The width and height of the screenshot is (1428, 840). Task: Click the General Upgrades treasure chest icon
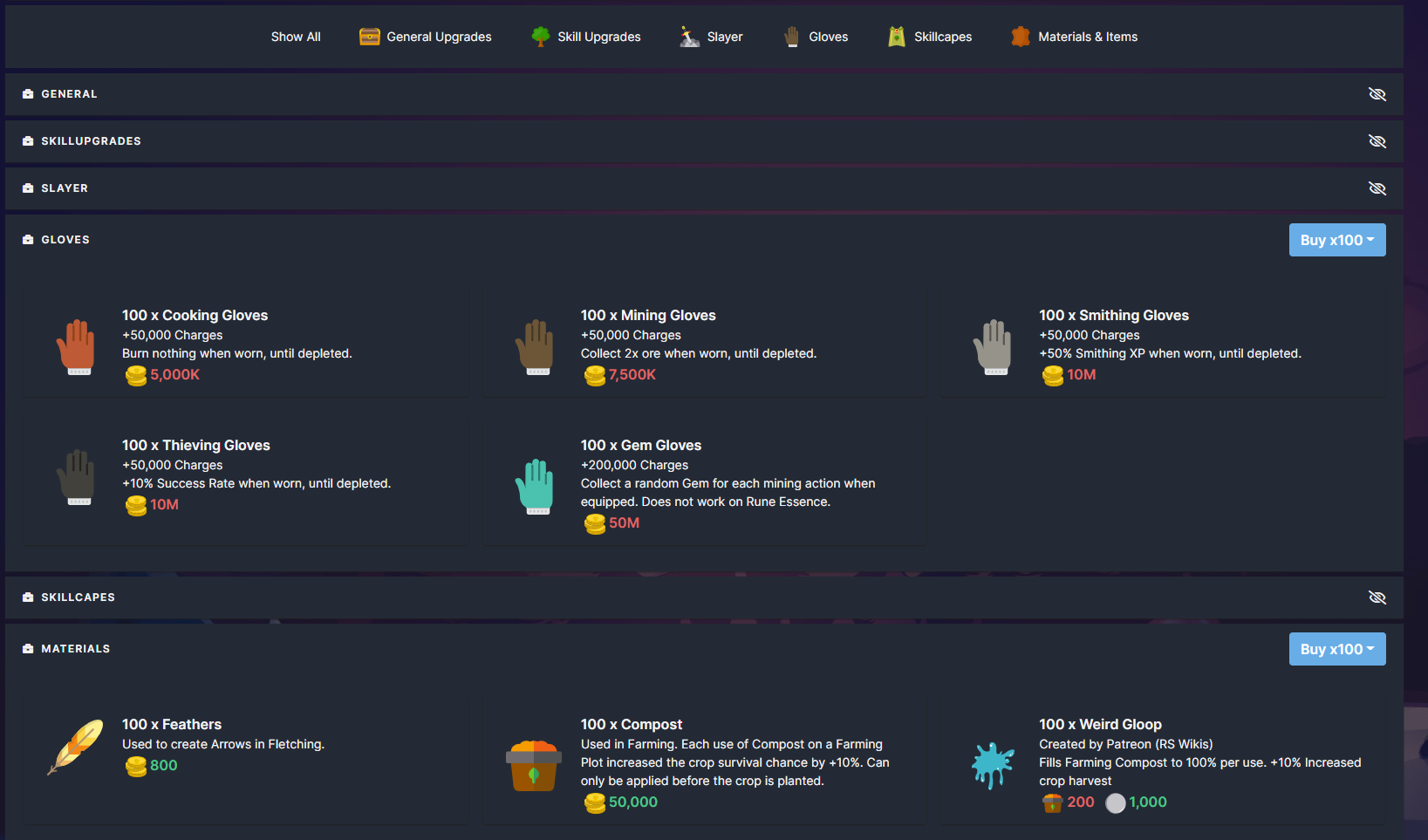pyautogui.click(x=369, y=36)
